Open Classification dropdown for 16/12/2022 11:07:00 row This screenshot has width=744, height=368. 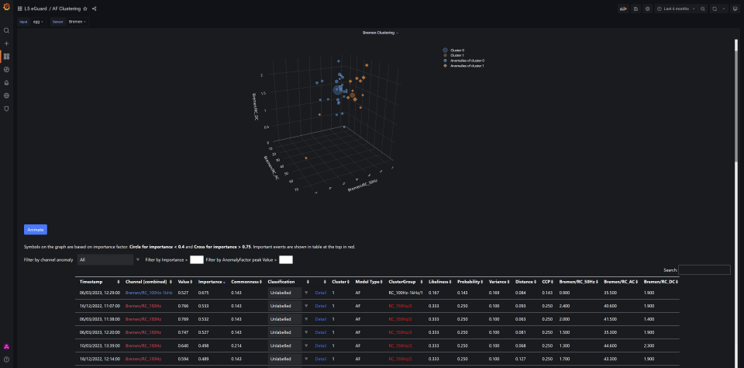pyautogui.click(x=285, y=306)
